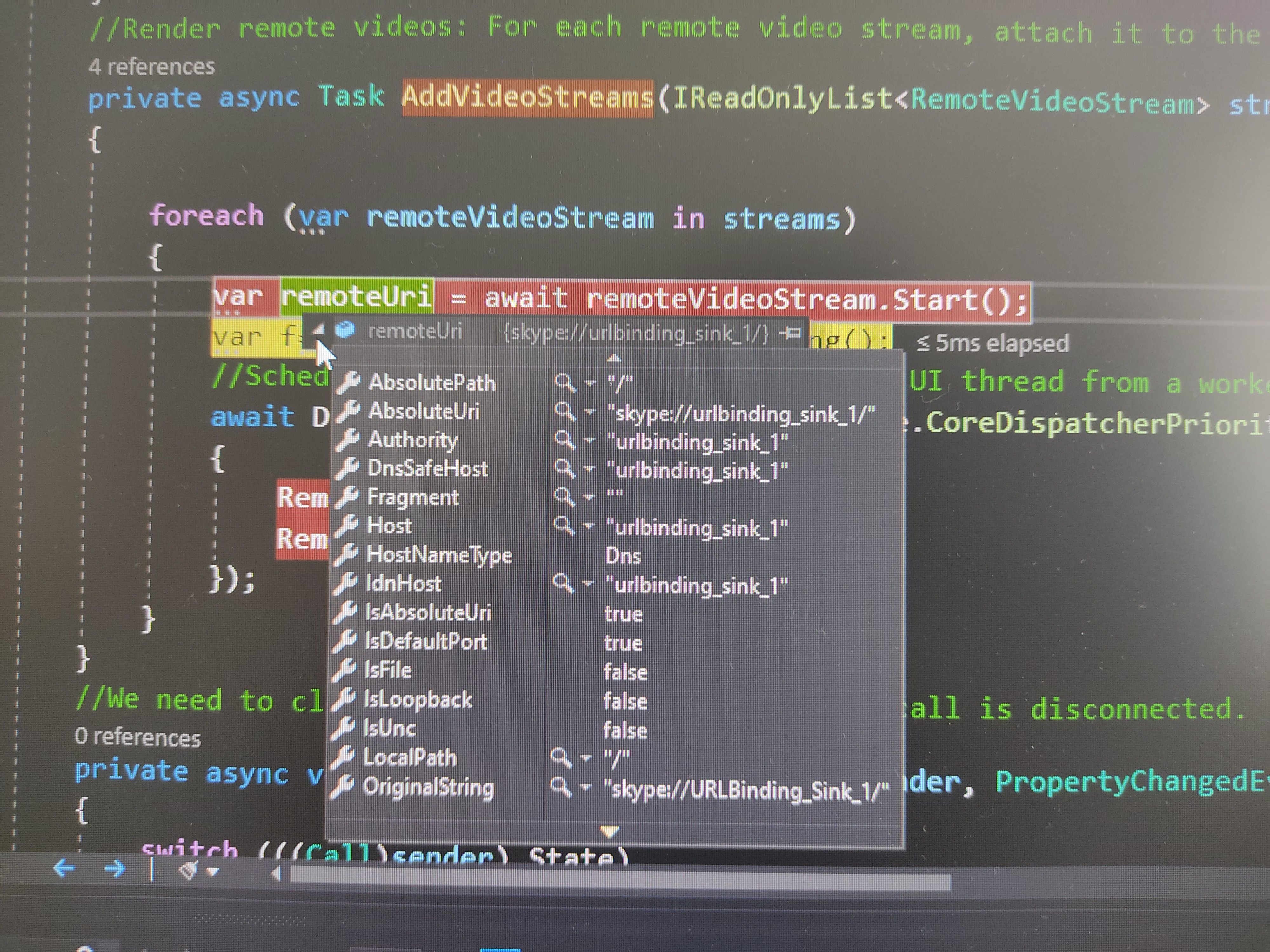1270x952 pixels.
Task: Click the 'false' value of IsUnc
Action: pos(625,731)
